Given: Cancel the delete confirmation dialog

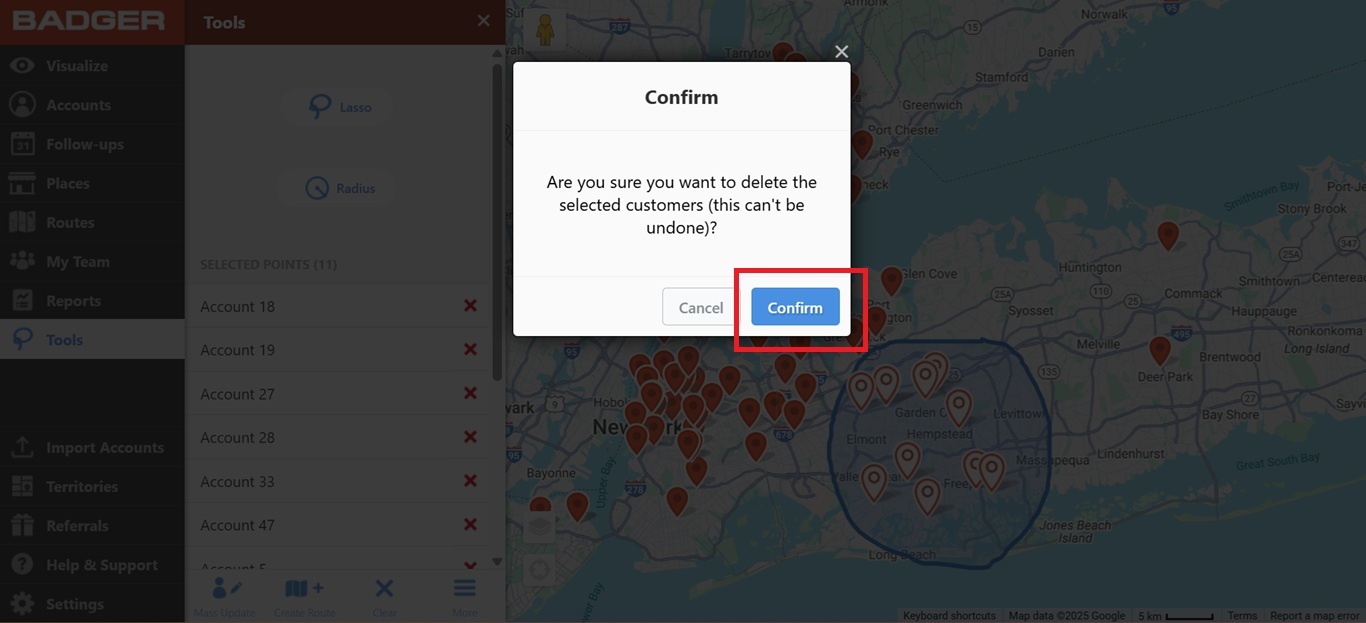Looking at the screenshot, I should tap(700, 307).
